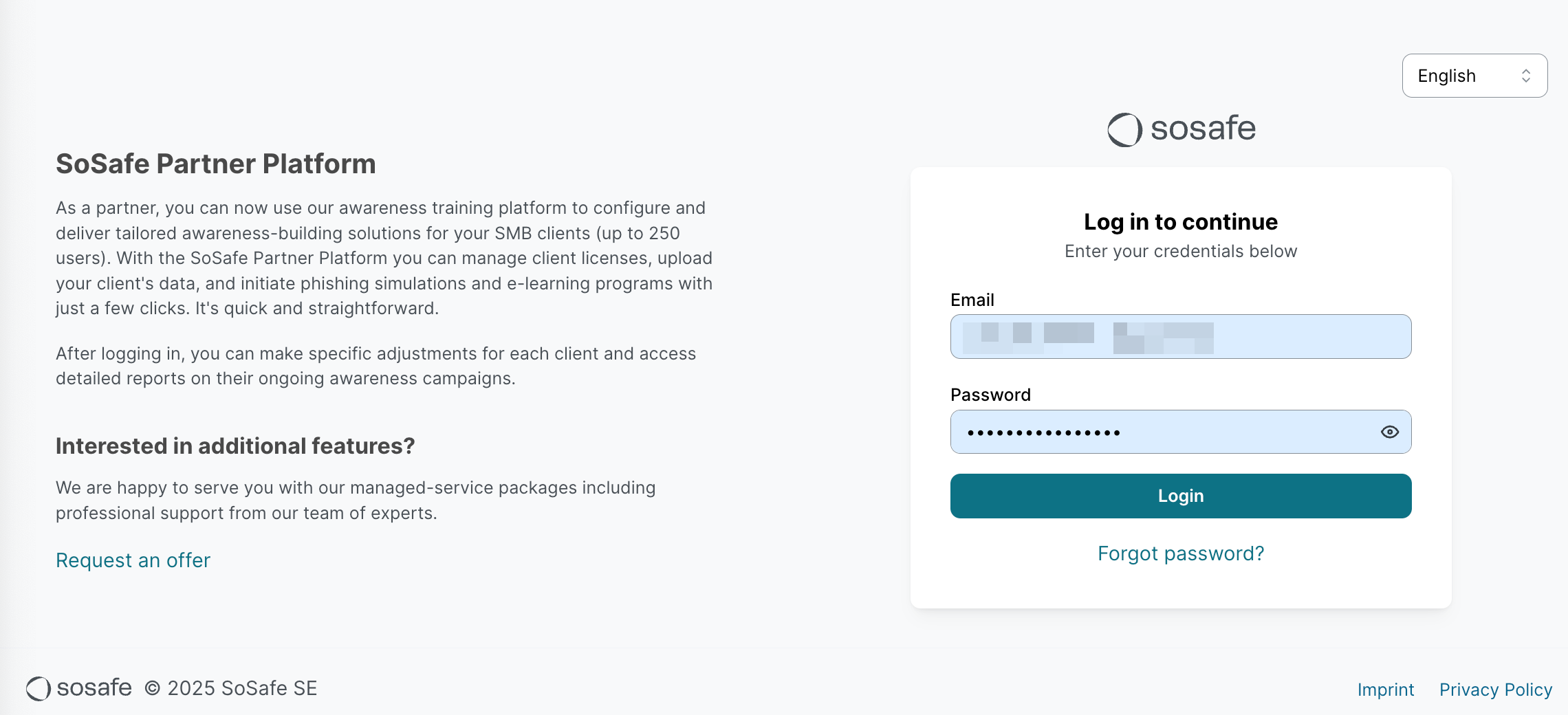
Task: Click the © 2025 SoSafe SE copyright text
Action: [231, 688]
